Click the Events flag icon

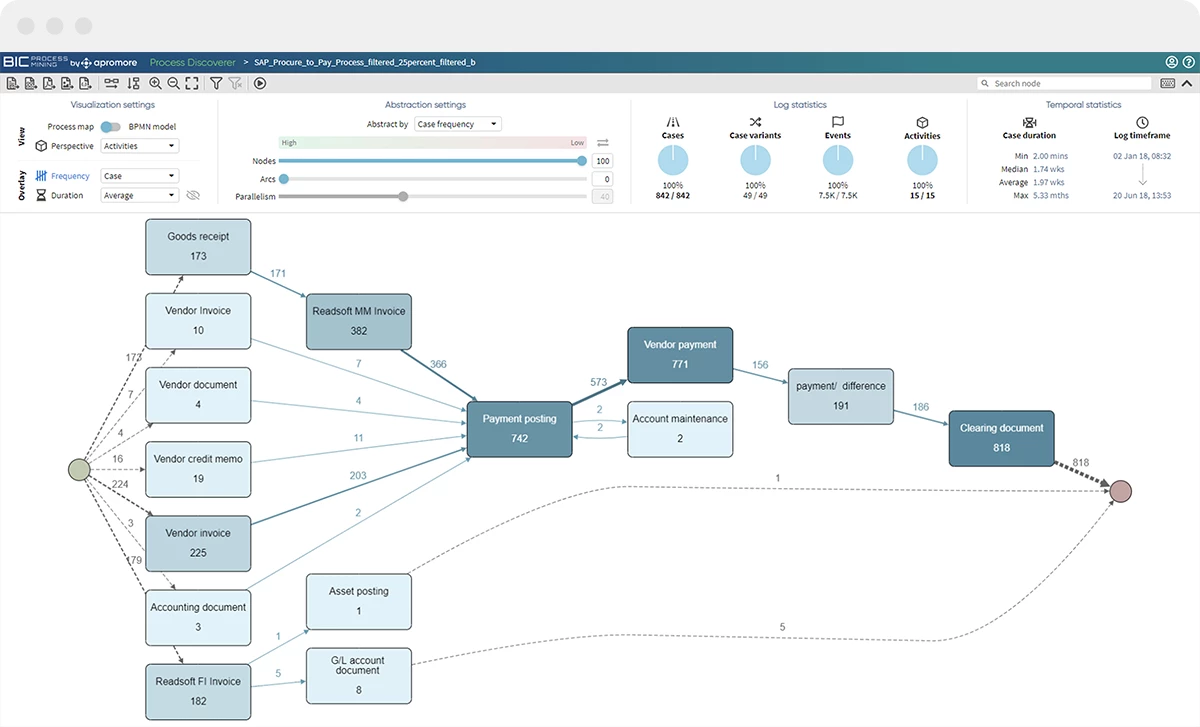pos(838,121)
